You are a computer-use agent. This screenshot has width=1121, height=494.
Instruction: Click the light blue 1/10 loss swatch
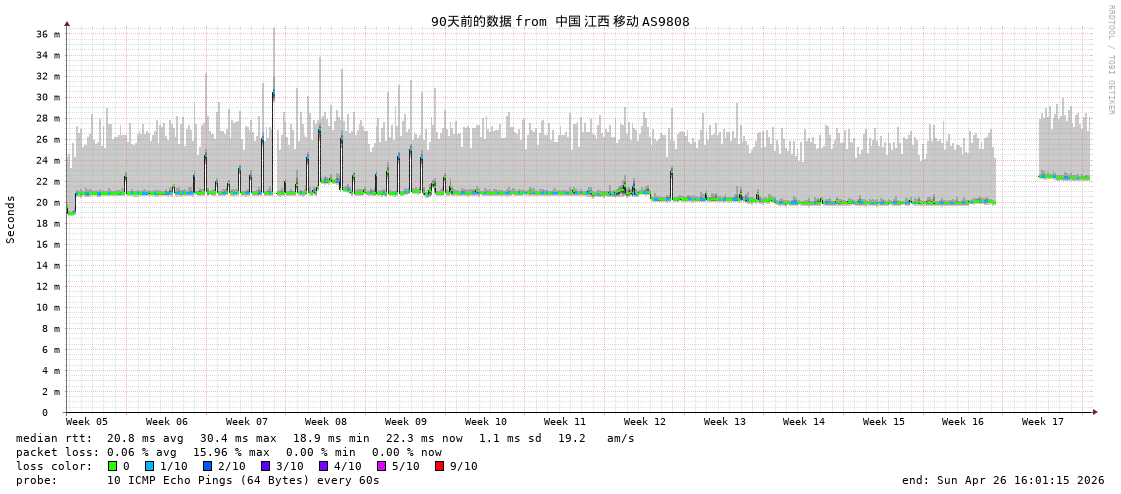(x=150, y=466)
